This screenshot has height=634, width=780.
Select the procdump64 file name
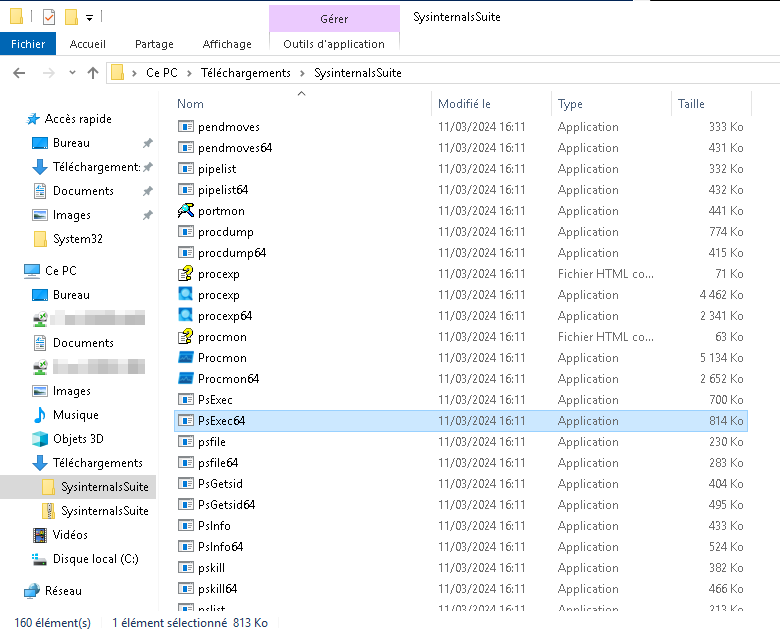pyautogui.click(x=232, y=253)
